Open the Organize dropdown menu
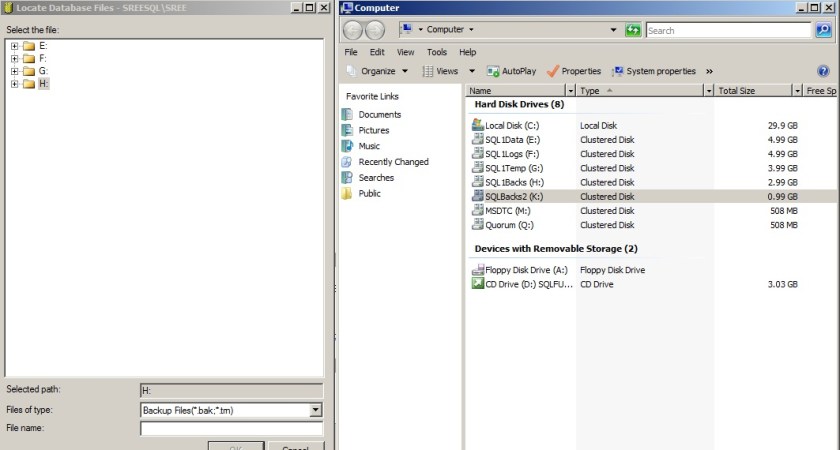 377,71
